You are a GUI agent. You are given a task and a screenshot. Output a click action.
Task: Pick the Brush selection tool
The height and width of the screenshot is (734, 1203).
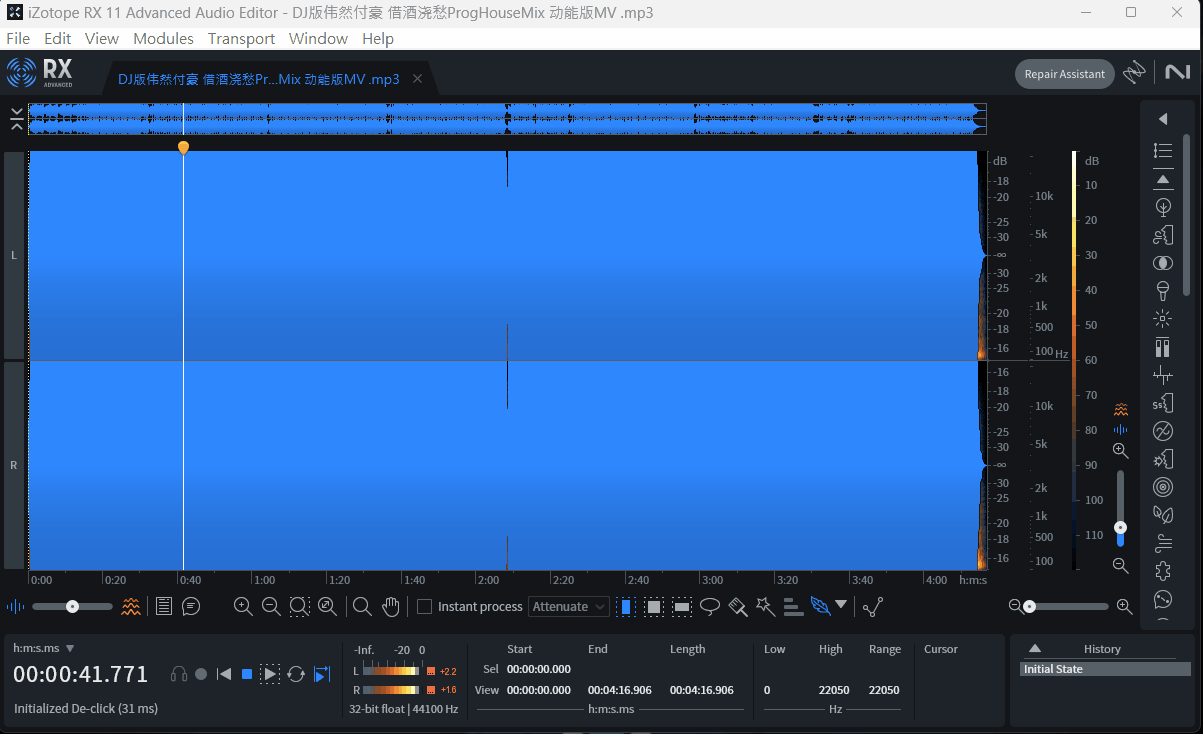coord(738,606)
